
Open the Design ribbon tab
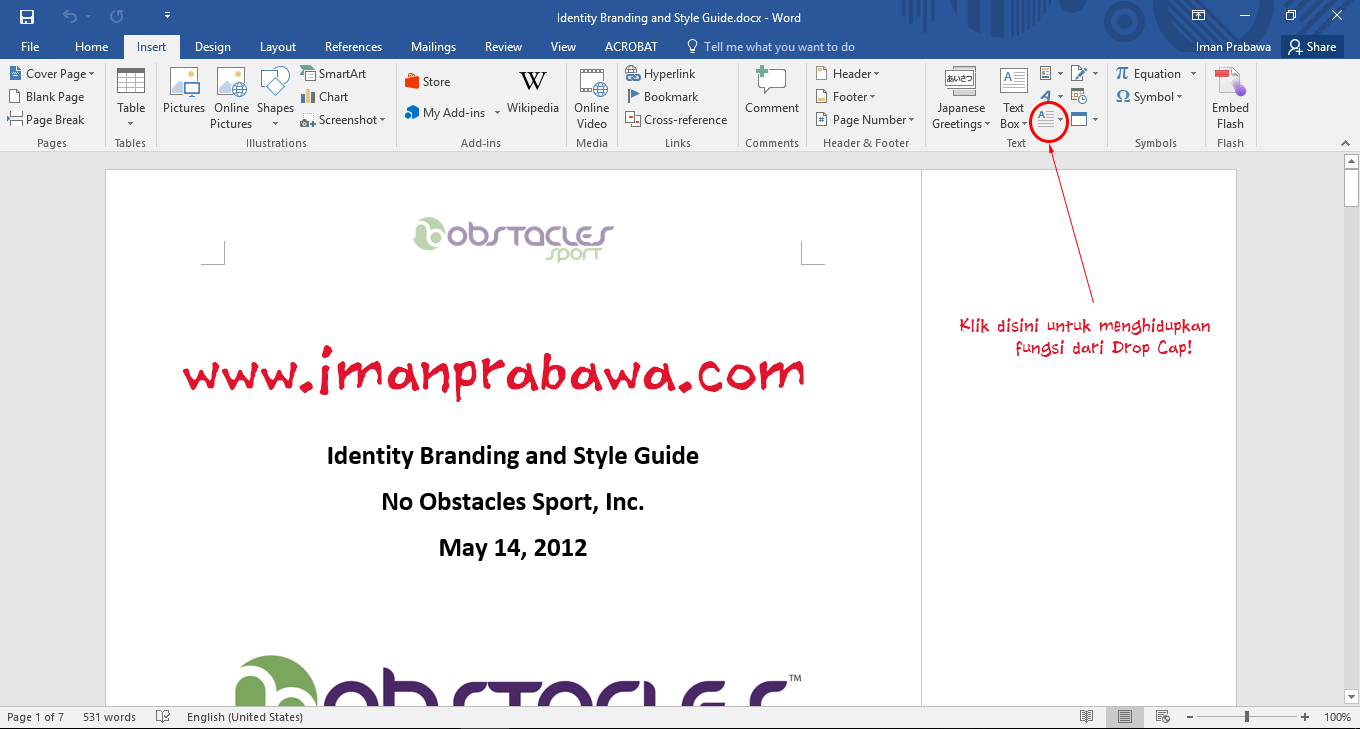pos(212,46)
